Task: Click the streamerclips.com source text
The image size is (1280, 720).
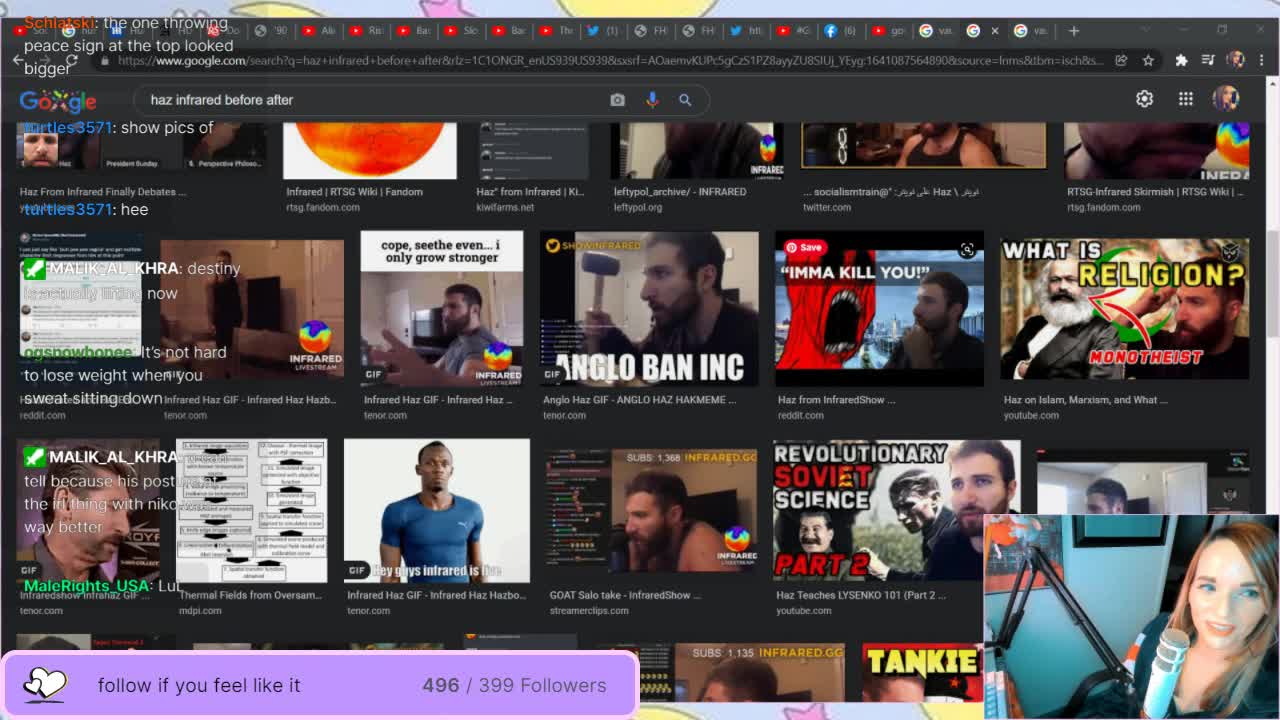Action: [x=588, y=610]
